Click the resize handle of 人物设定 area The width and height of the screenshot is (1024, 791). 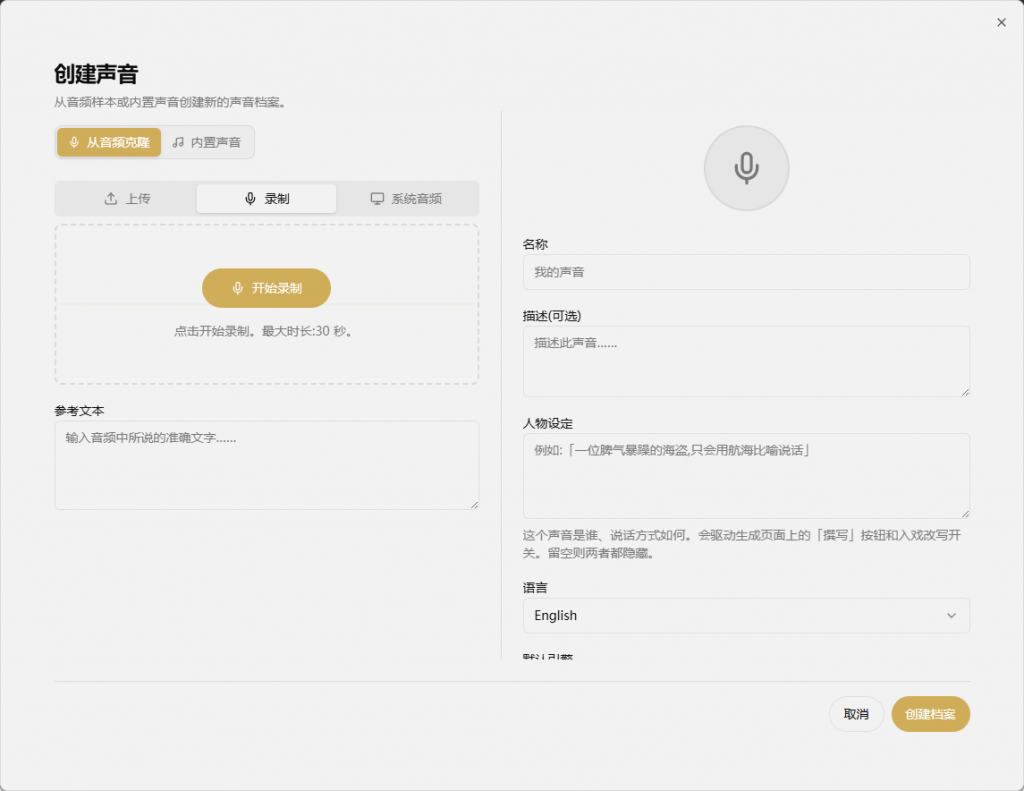pos(965,513)
